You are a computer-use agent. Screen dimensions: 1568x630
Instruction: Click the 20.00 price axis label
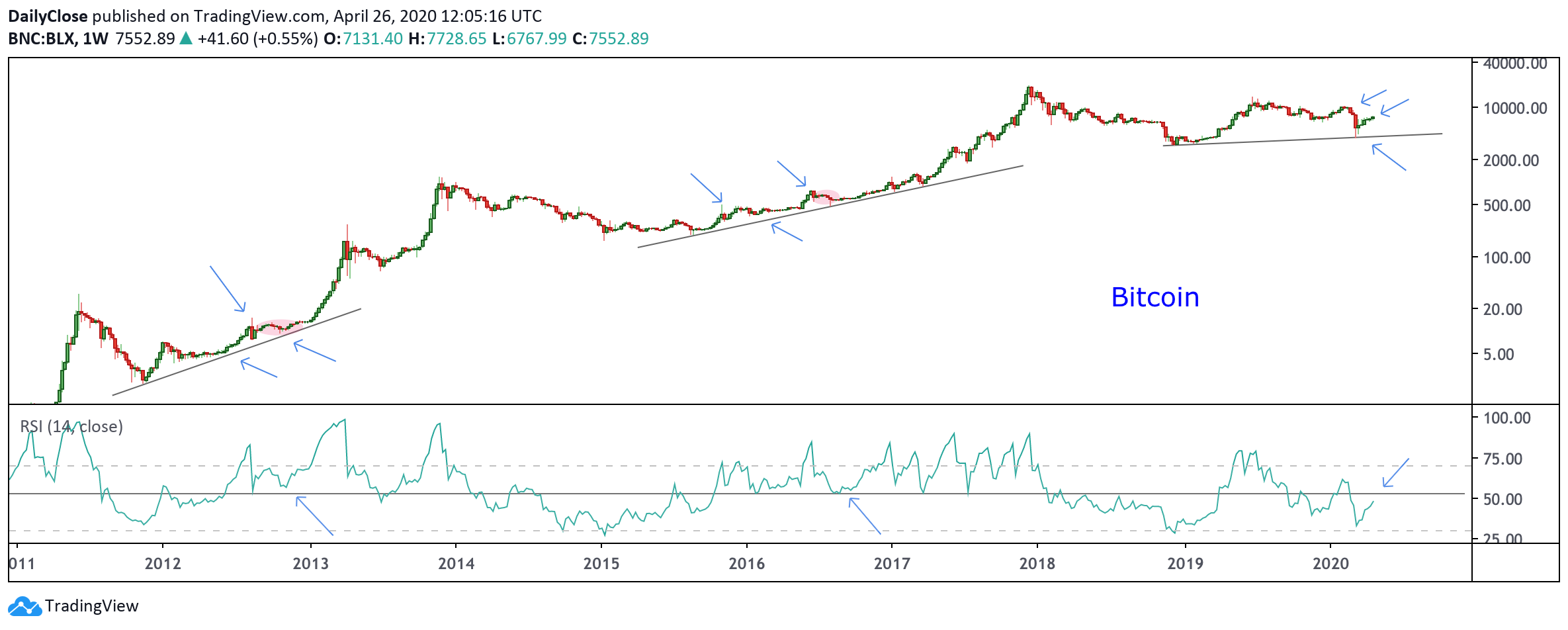point(1503,309)
